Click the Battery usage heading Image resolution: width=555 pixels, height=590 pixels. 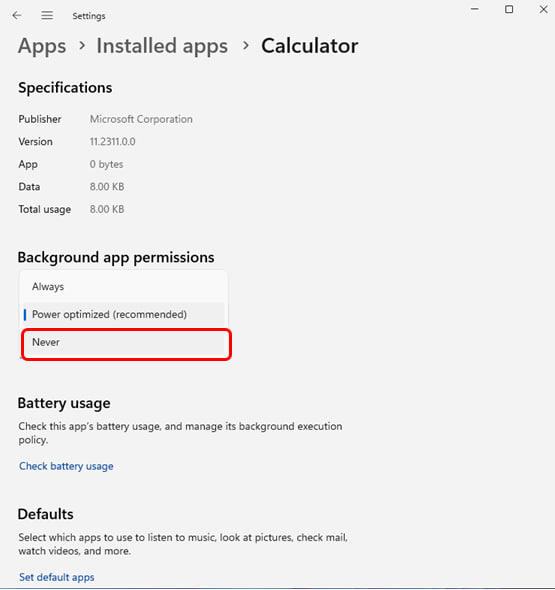point(64,403)
